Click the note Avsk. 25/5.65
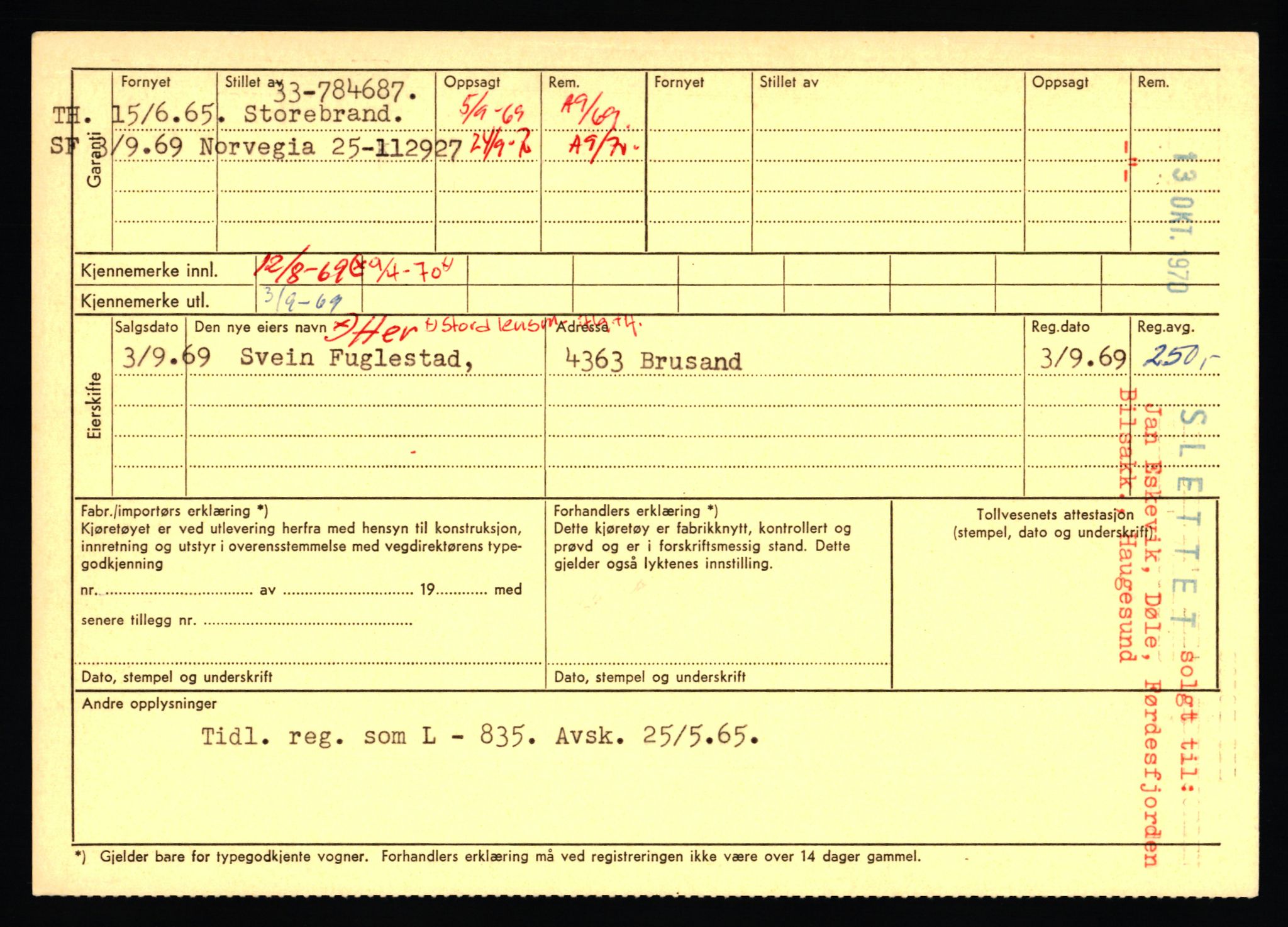Viewport: 1288px width, 927px height. point(657,736)
